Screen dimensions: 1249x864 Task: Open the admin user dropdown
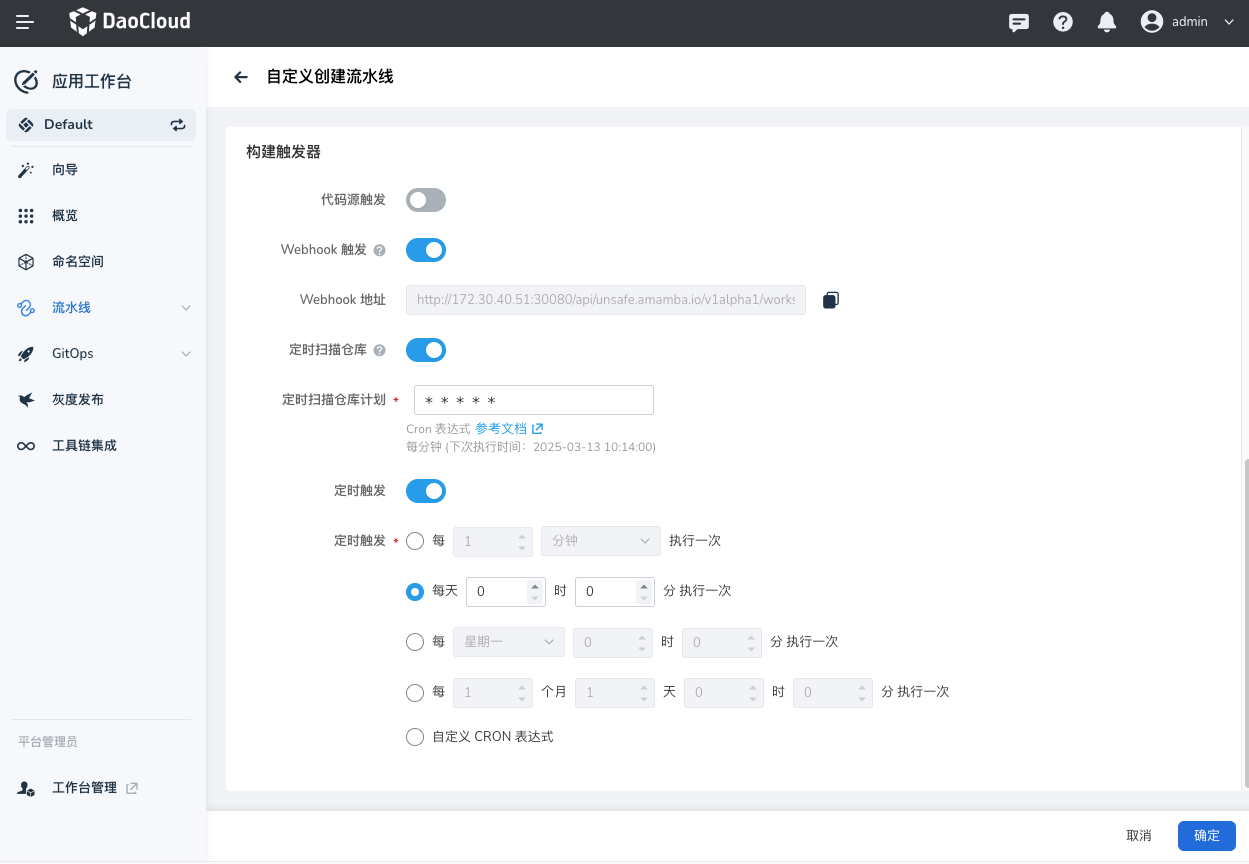(1188, 22)
